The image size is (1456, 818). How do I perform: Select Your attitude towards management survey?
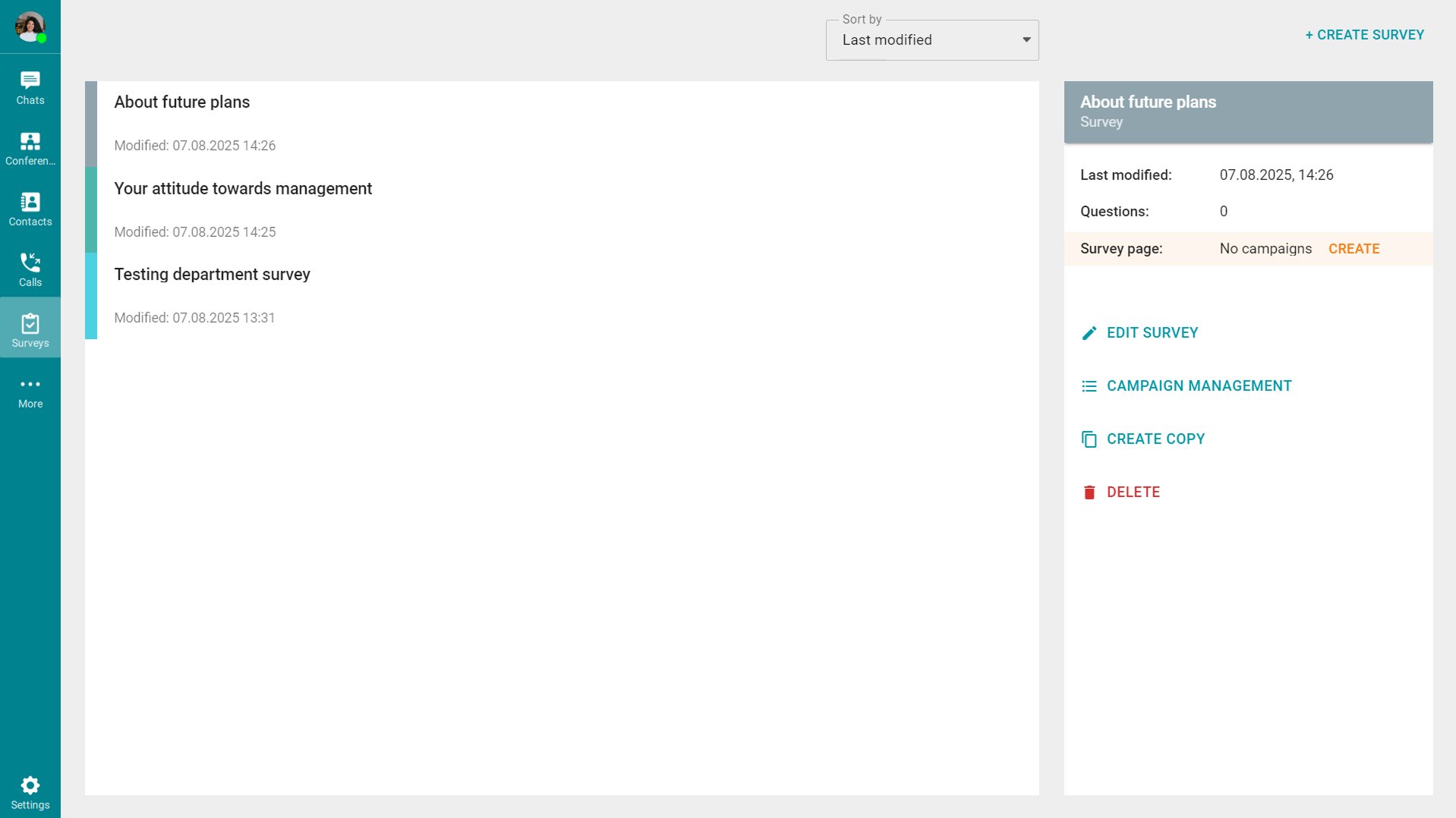(x=243, y=189)
